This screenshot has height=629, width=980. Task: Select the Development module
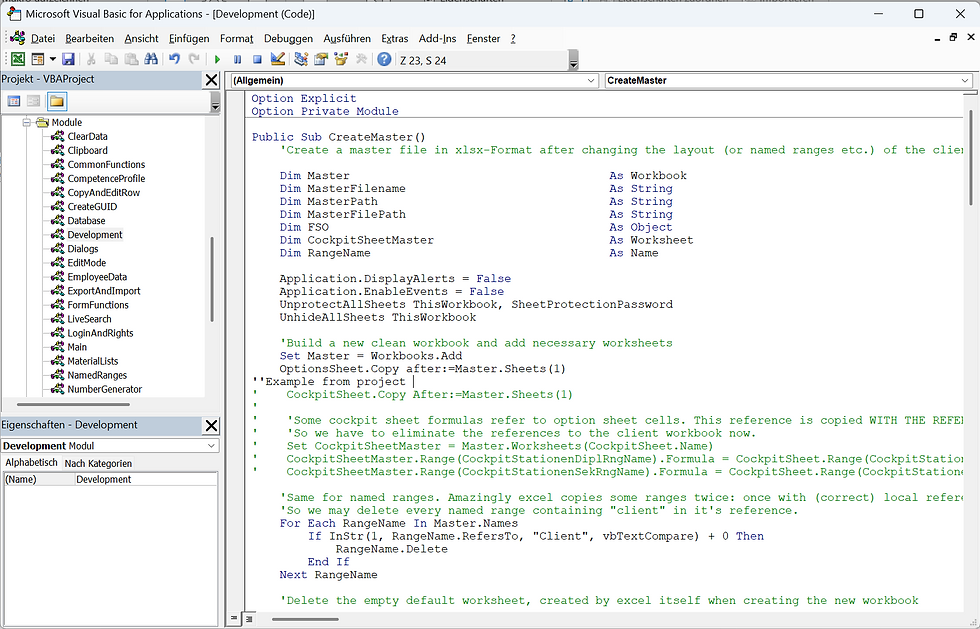[94, 235]
